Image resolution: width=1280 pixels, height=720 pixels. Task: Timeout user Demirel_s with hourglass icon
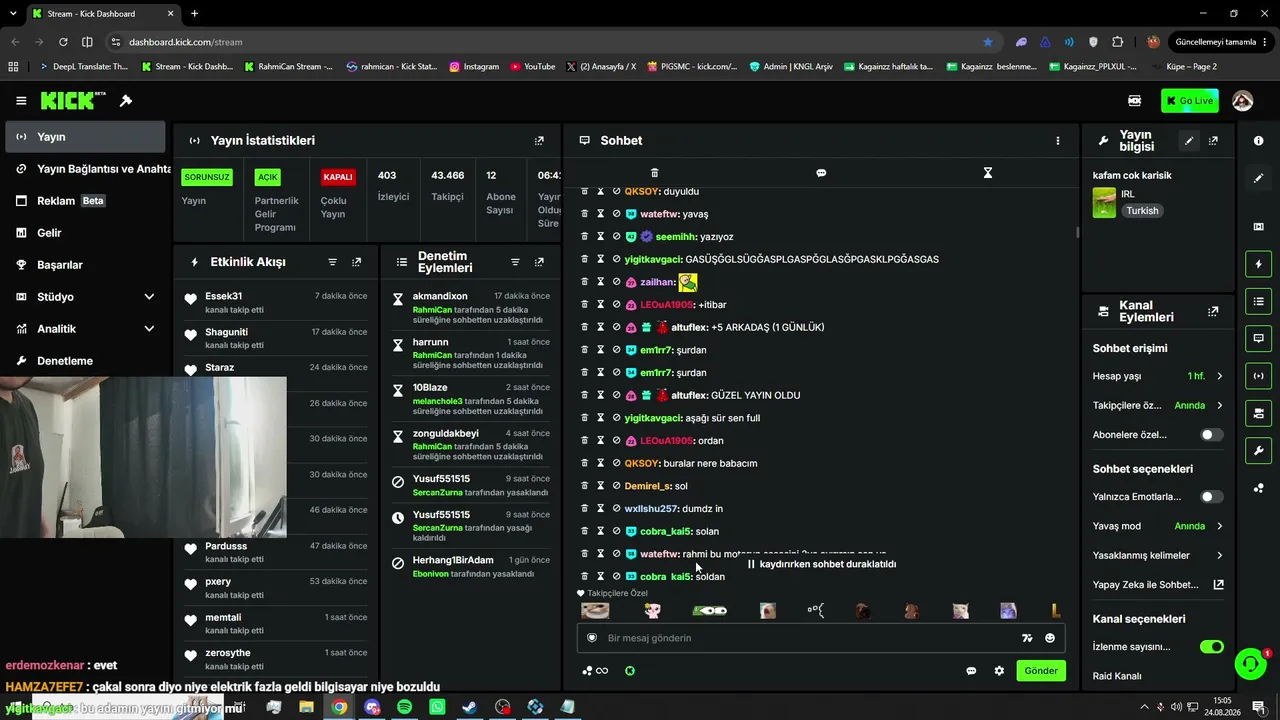pos(600,486)
